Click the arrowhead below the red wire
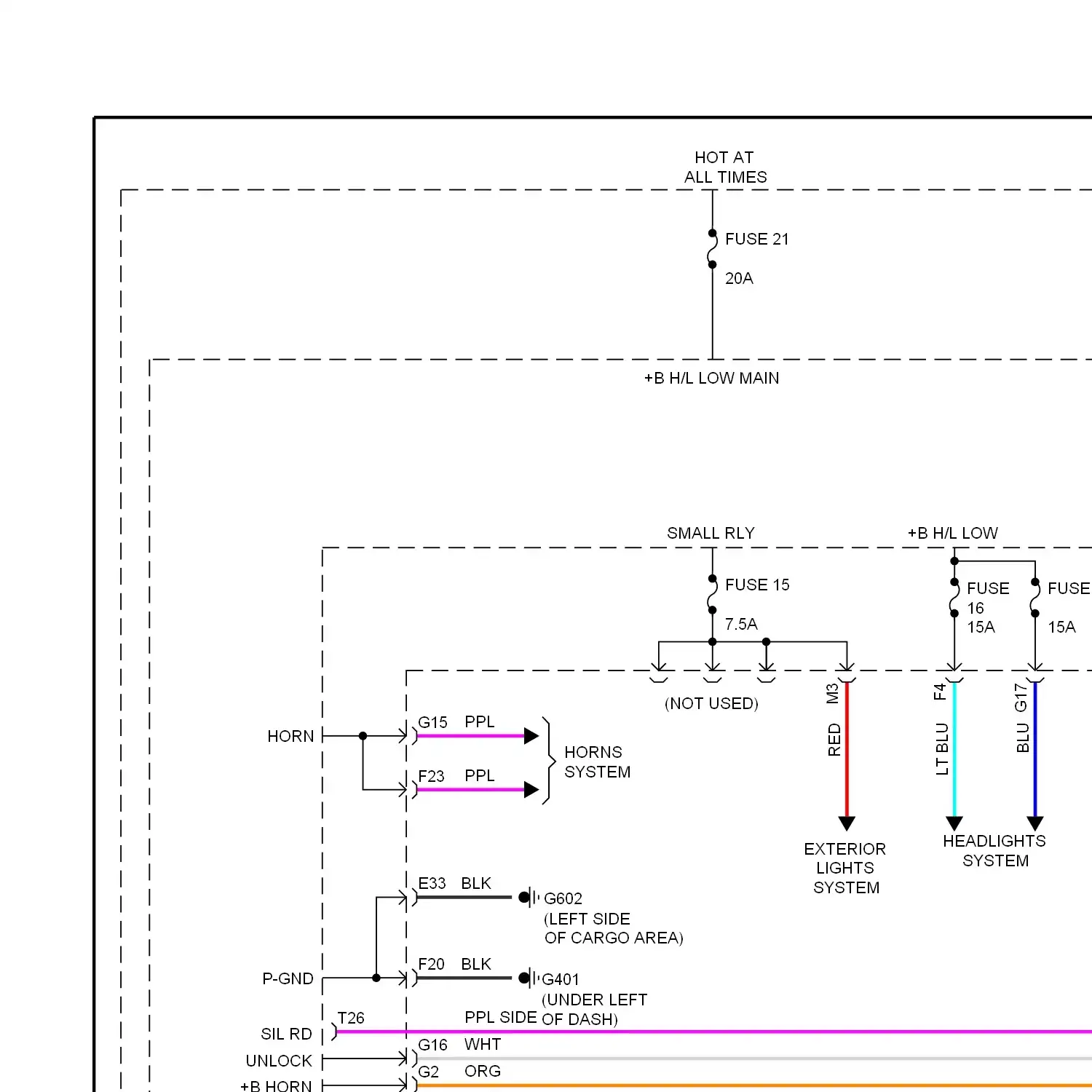 click(847, 823)
